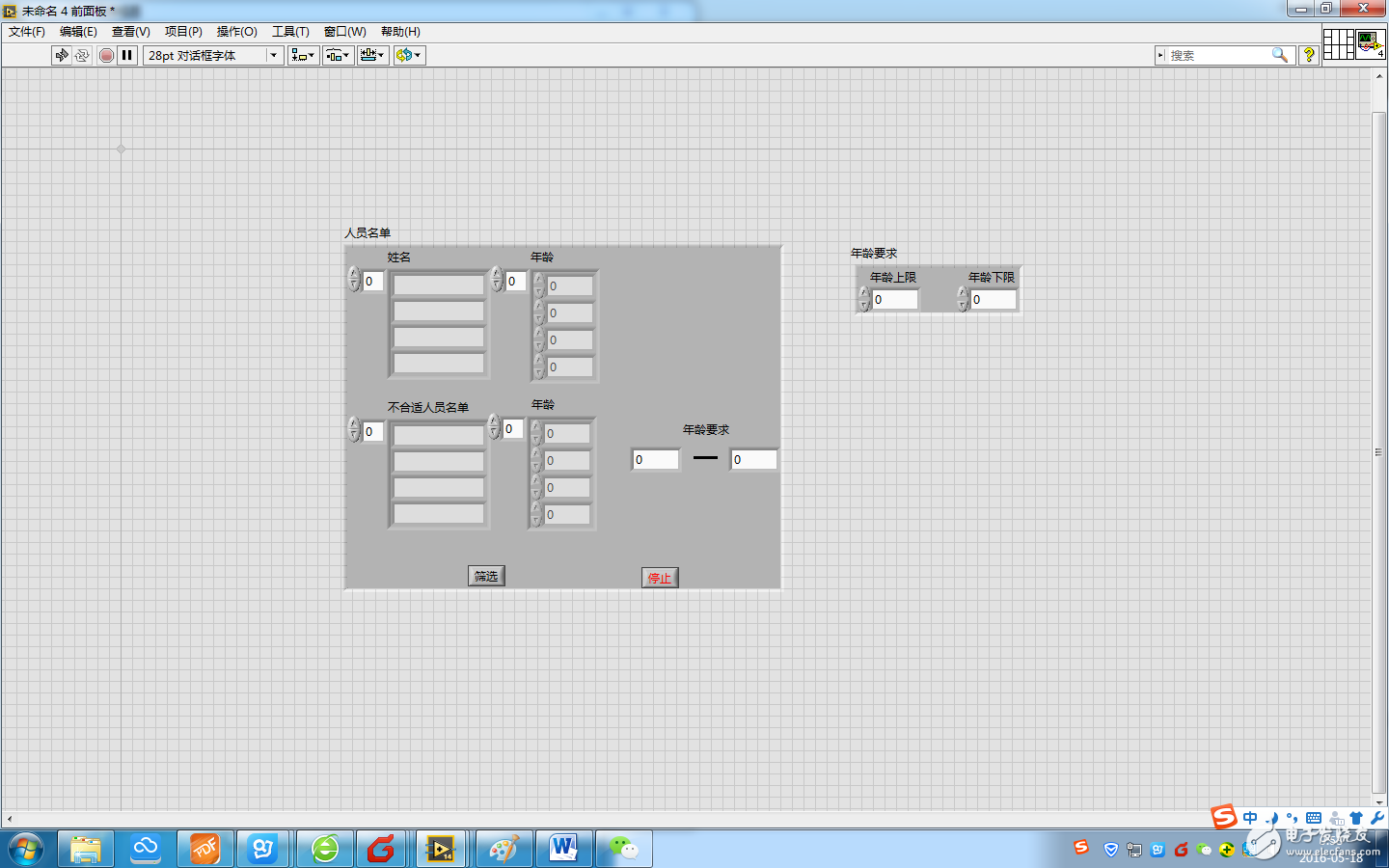Screen dimensions: 1389x868
Task: Click the red 停止 button
Action: coord(660,578)
